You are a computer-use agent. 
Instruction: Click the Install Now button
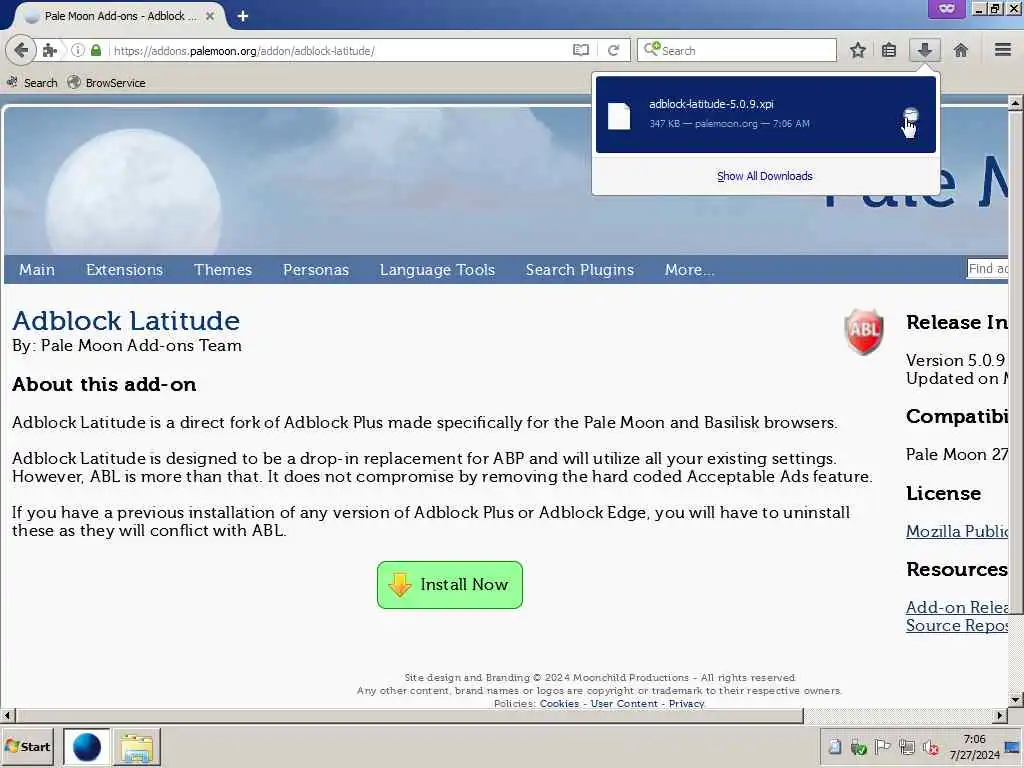(x=449, y=584)
